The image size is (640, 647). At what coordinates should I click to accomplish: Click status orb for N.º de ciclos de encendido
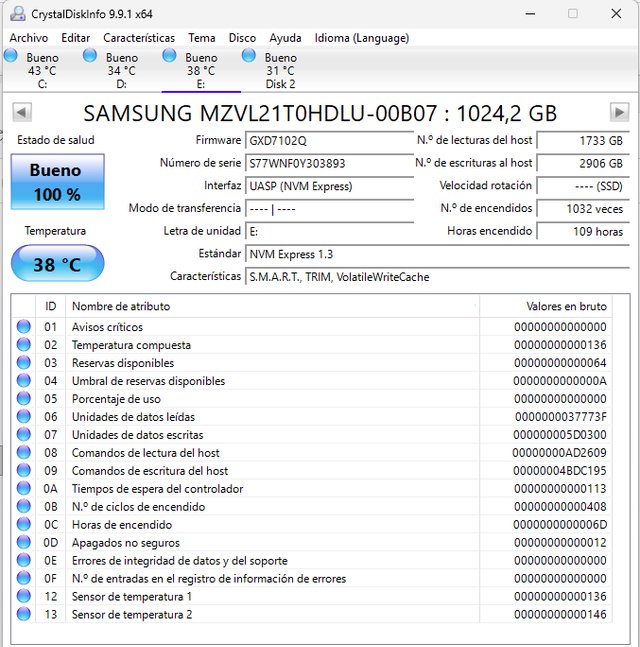[x=24, y=506]
